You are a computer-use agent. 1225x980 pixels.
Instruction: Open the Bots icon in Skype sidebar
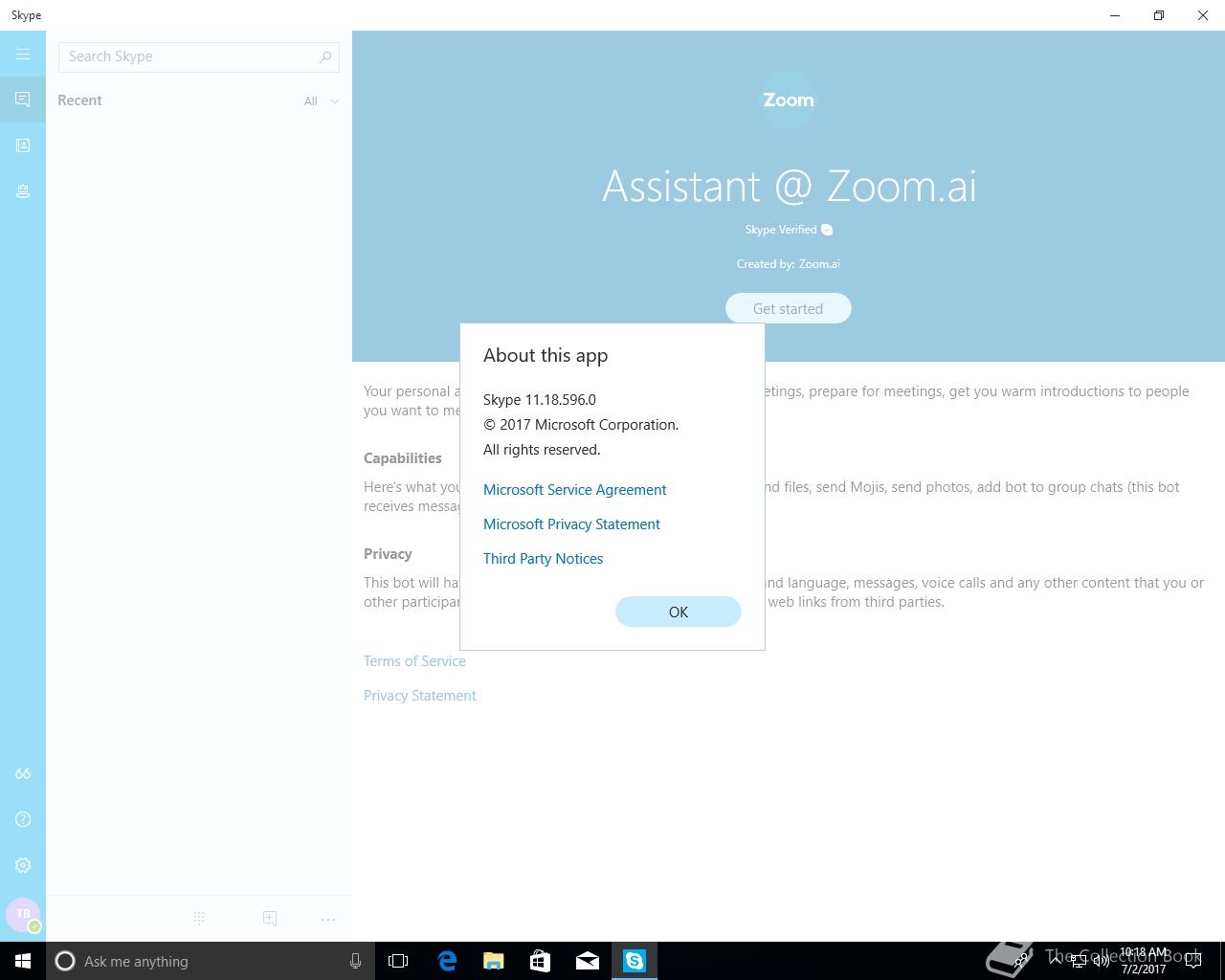23,191
